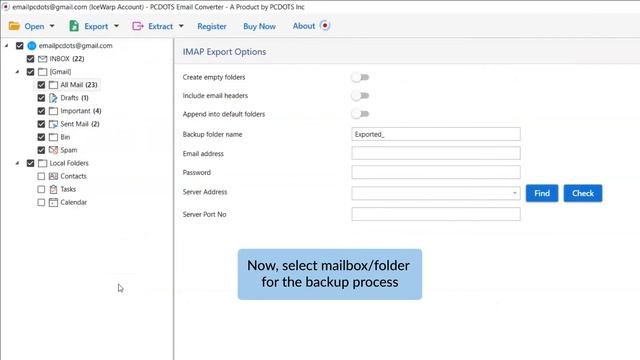Click the Calendar icon in folder tree

pos(53,202)
